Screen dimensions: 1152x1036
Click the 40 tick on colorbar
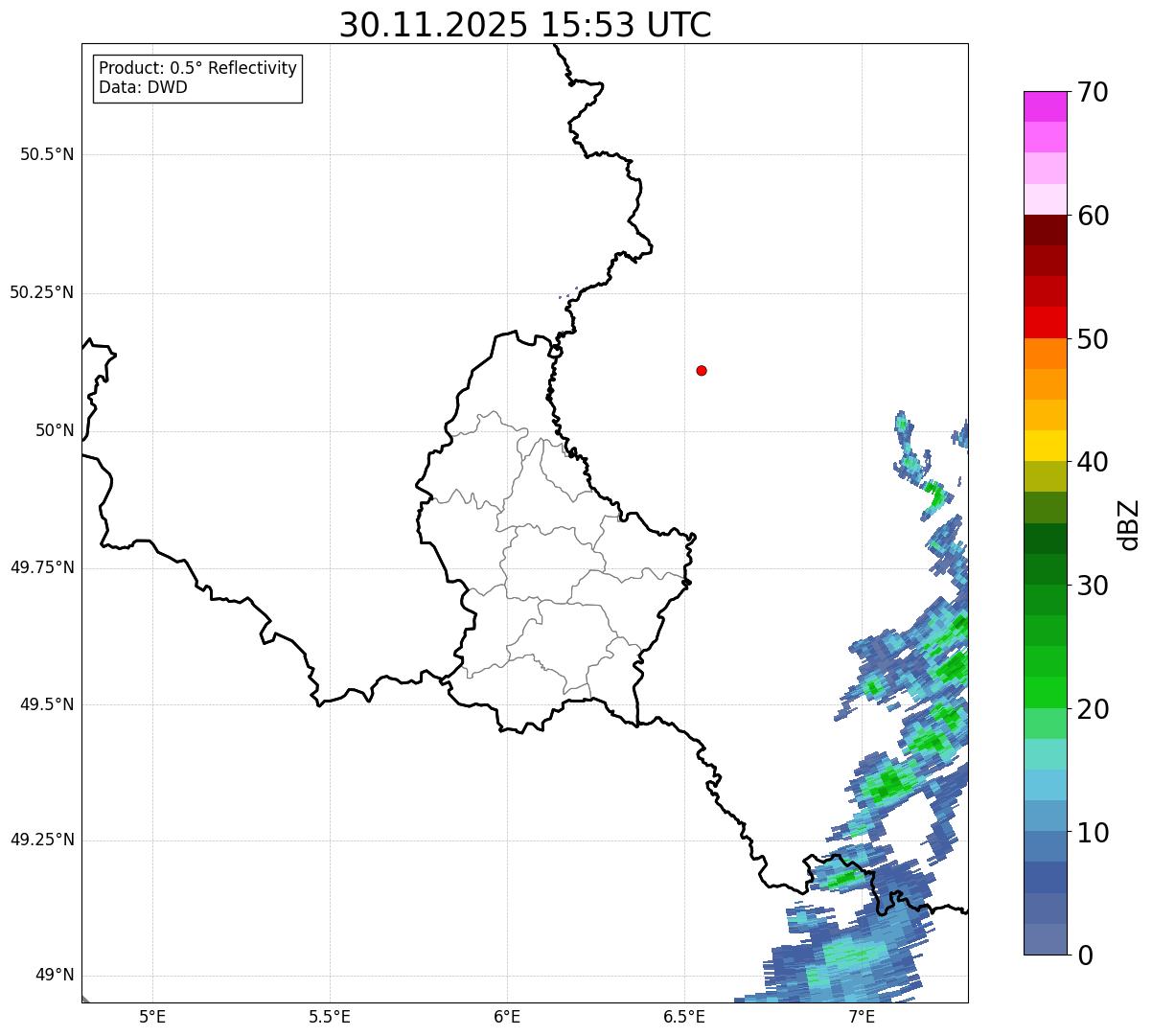(x=1093, y=462)
